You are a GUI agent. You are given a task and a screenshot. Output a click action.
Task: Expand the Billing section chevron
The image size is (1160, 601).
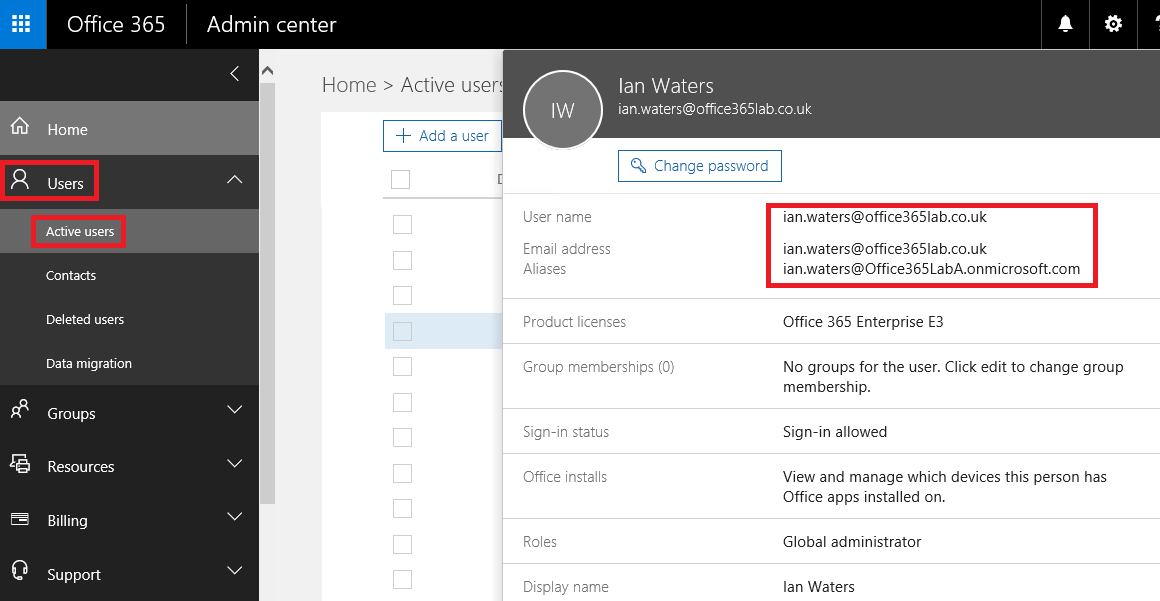point(235,518)
